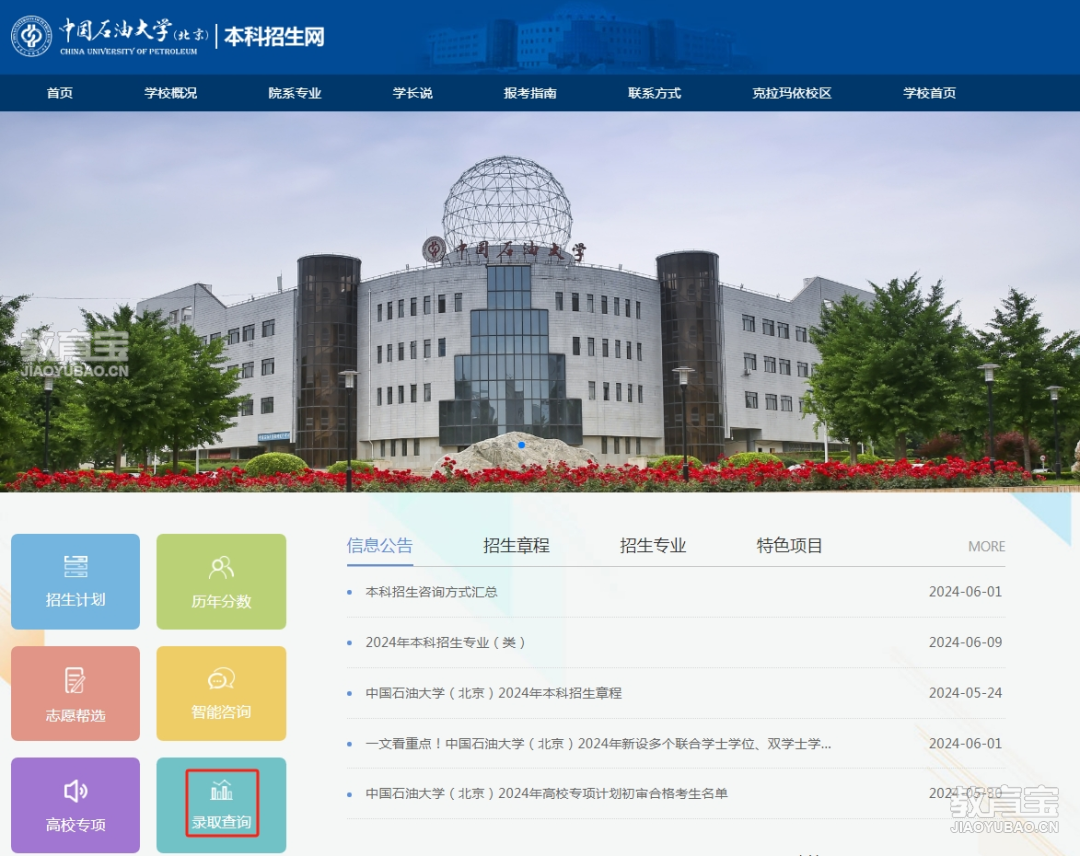Open 学校首页 navigation item
This screenshot has width=1080, height=856.
point(930,93)
